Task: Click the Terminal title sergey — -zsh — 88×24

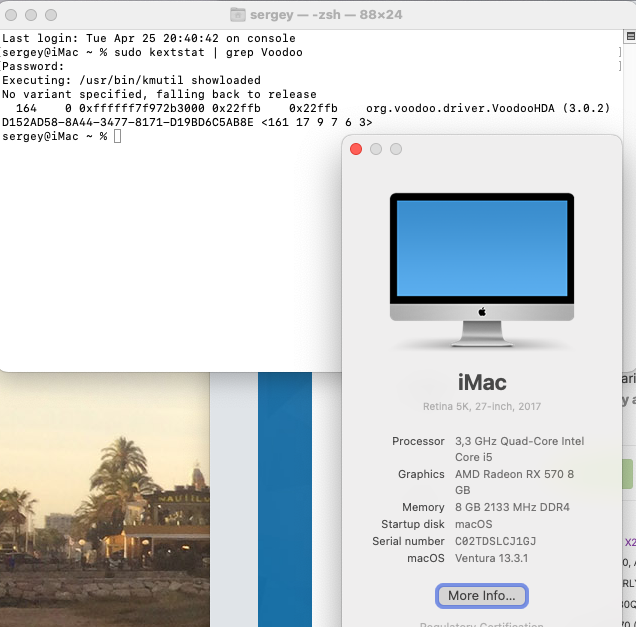Action: point(326,15)
